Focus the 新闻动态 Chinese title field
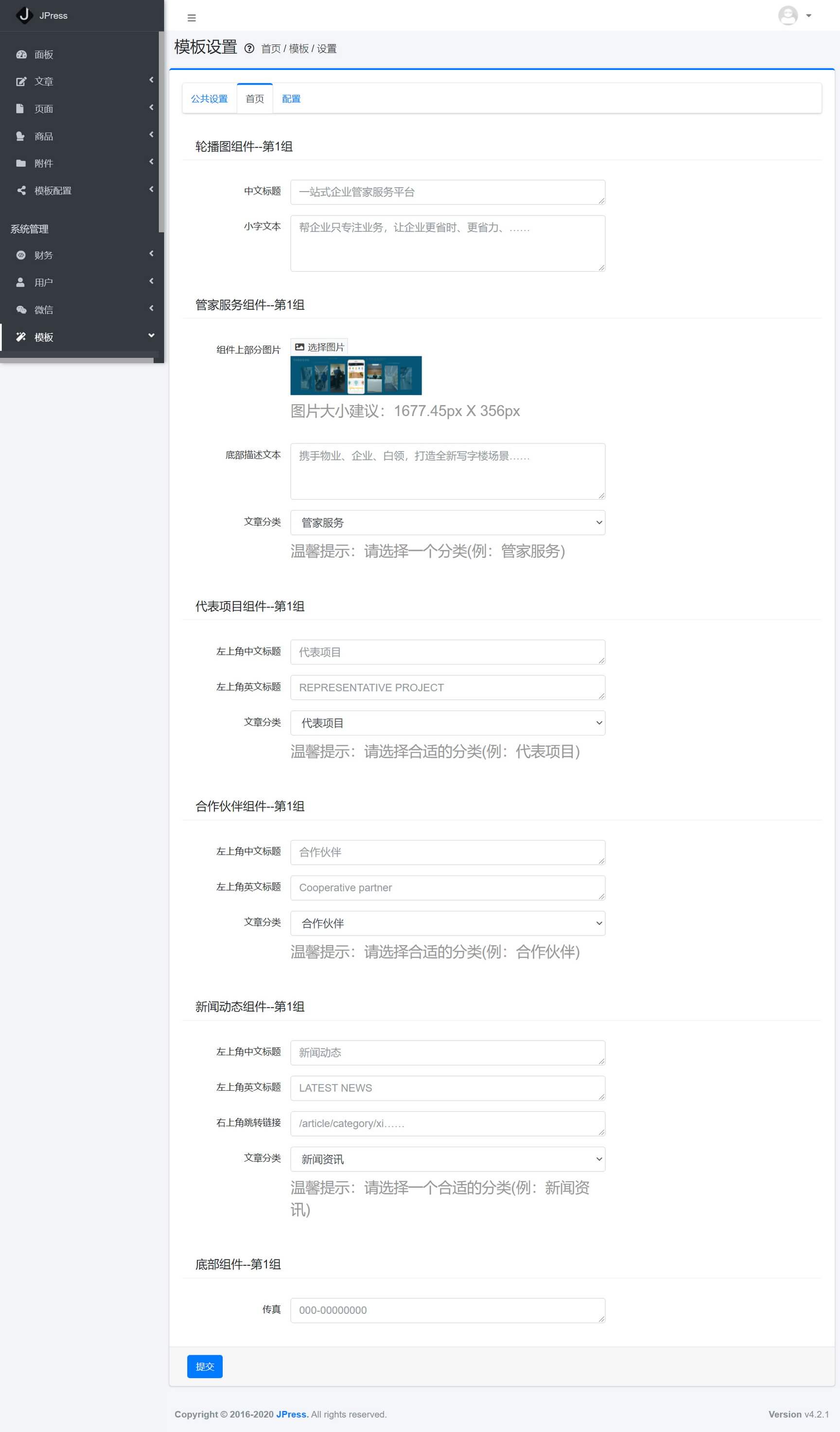This screenshot has height=1432, width=840. [x=448, y=1053]
